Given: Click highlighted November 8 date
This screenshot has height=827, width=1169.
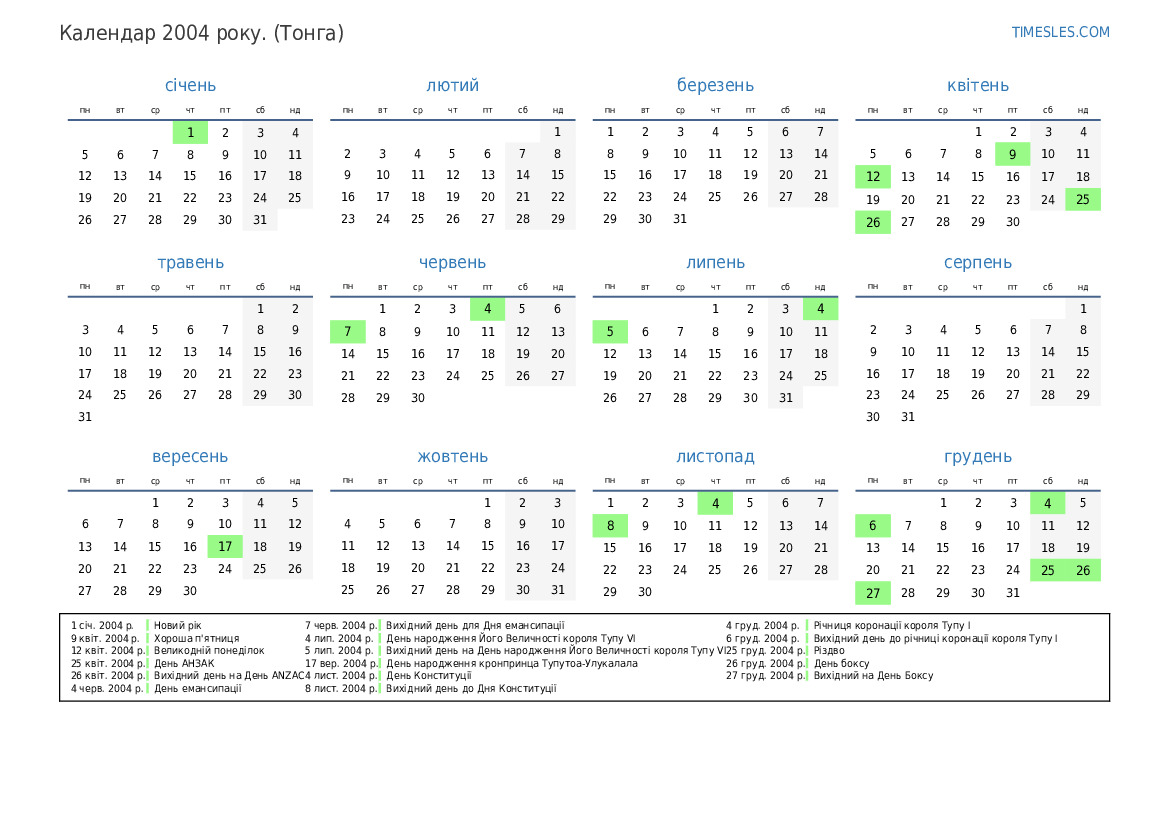Looking at the screenshot, I should tap(610, 526).
